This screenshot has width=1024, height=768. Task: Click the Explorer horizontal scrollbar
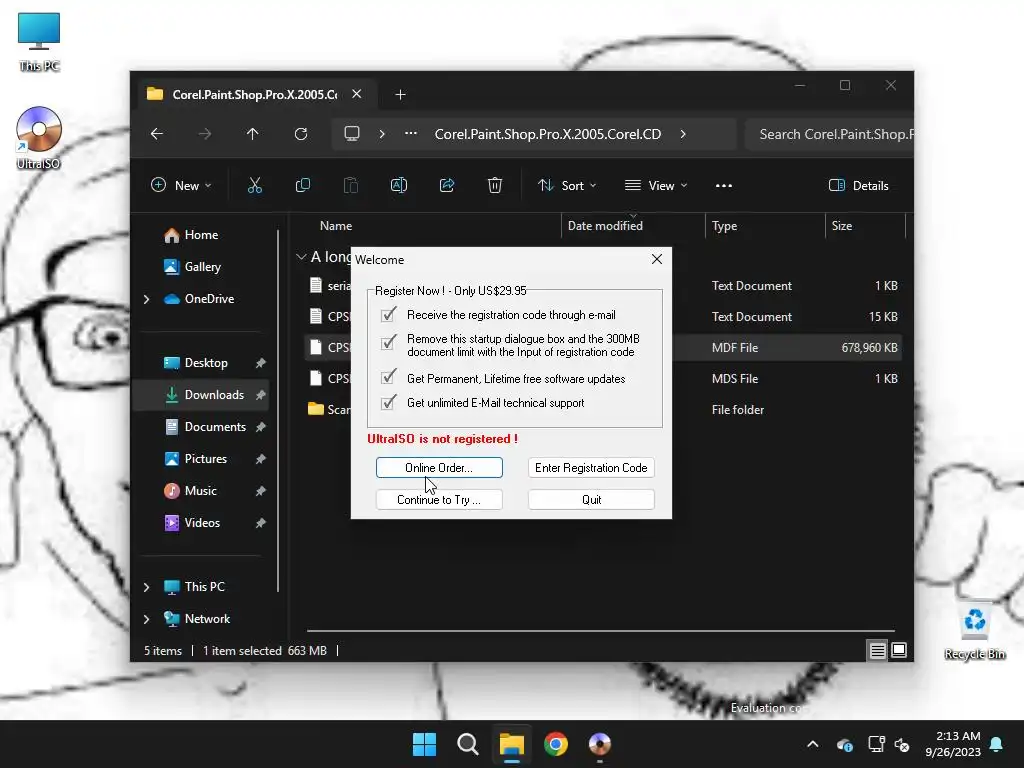(600, 631)
